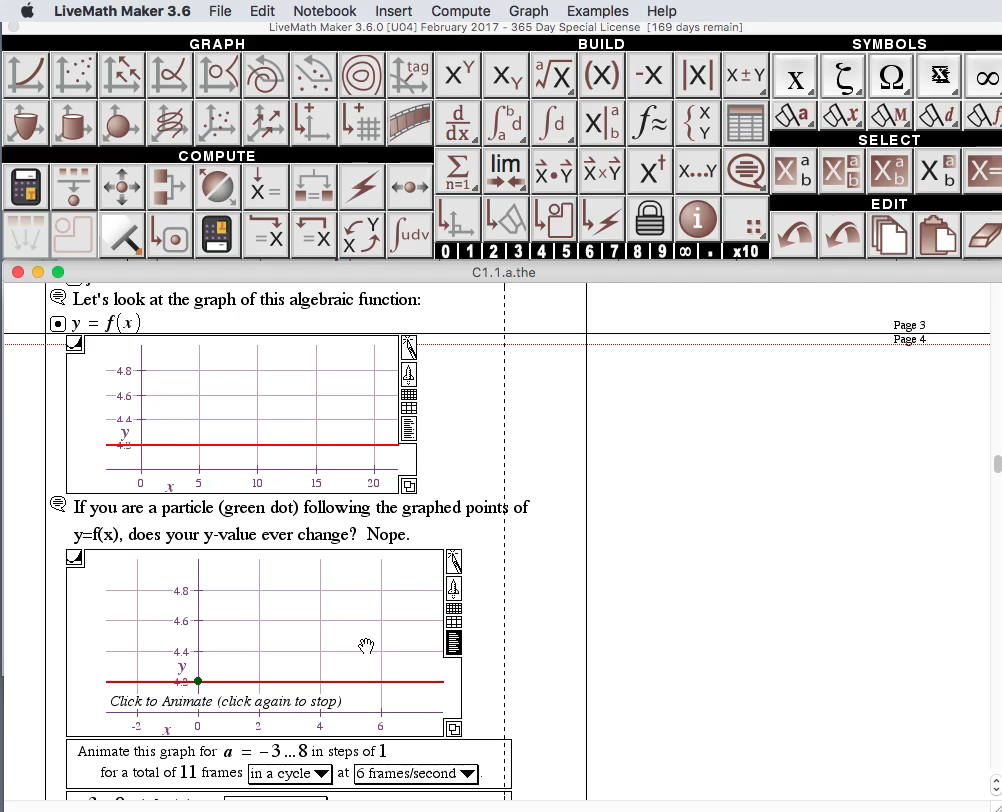Toggle the checkbox at the first graph's top-left corner

[x=74, y=343]
